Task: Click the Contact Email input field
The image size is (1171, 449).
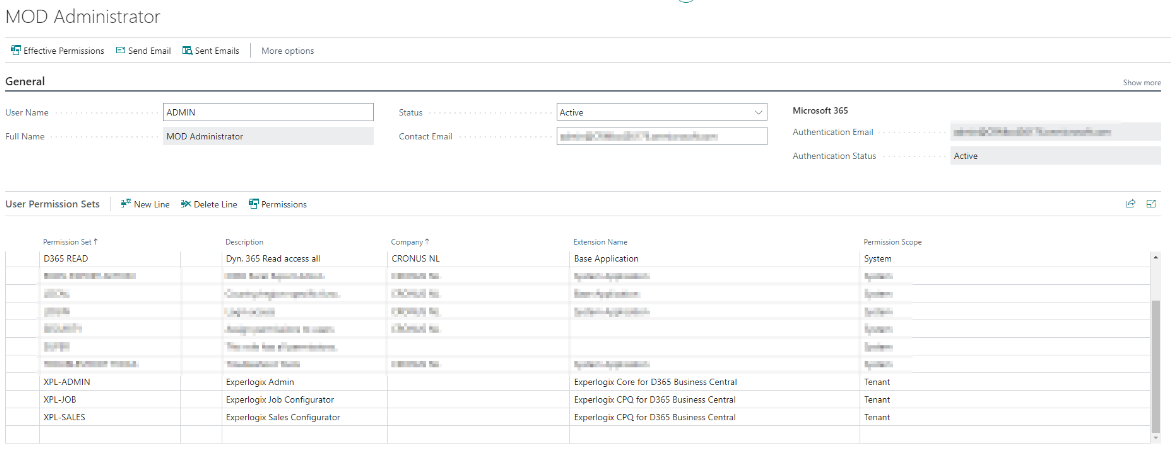Action: 662,136
